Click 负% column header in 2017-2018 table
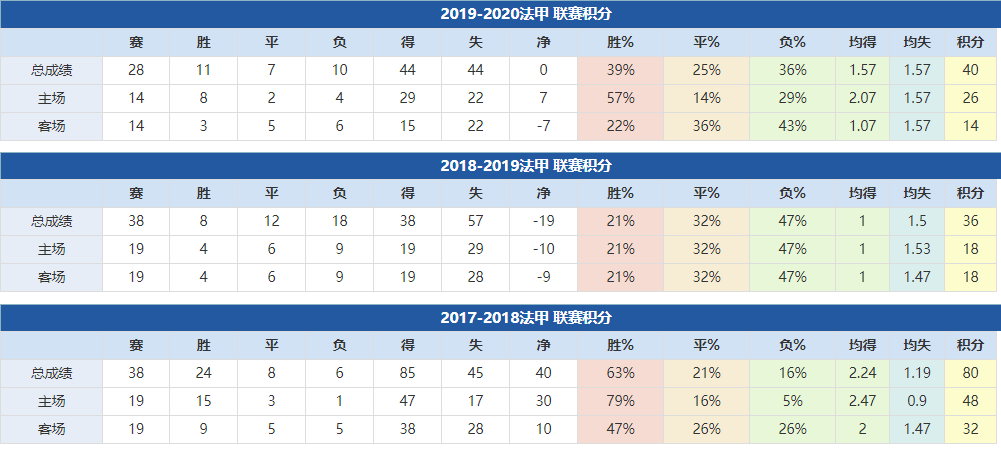Image resolution: width=1001 pixels, height=449 pixels. pyautogui.click(x=792, y=345)
